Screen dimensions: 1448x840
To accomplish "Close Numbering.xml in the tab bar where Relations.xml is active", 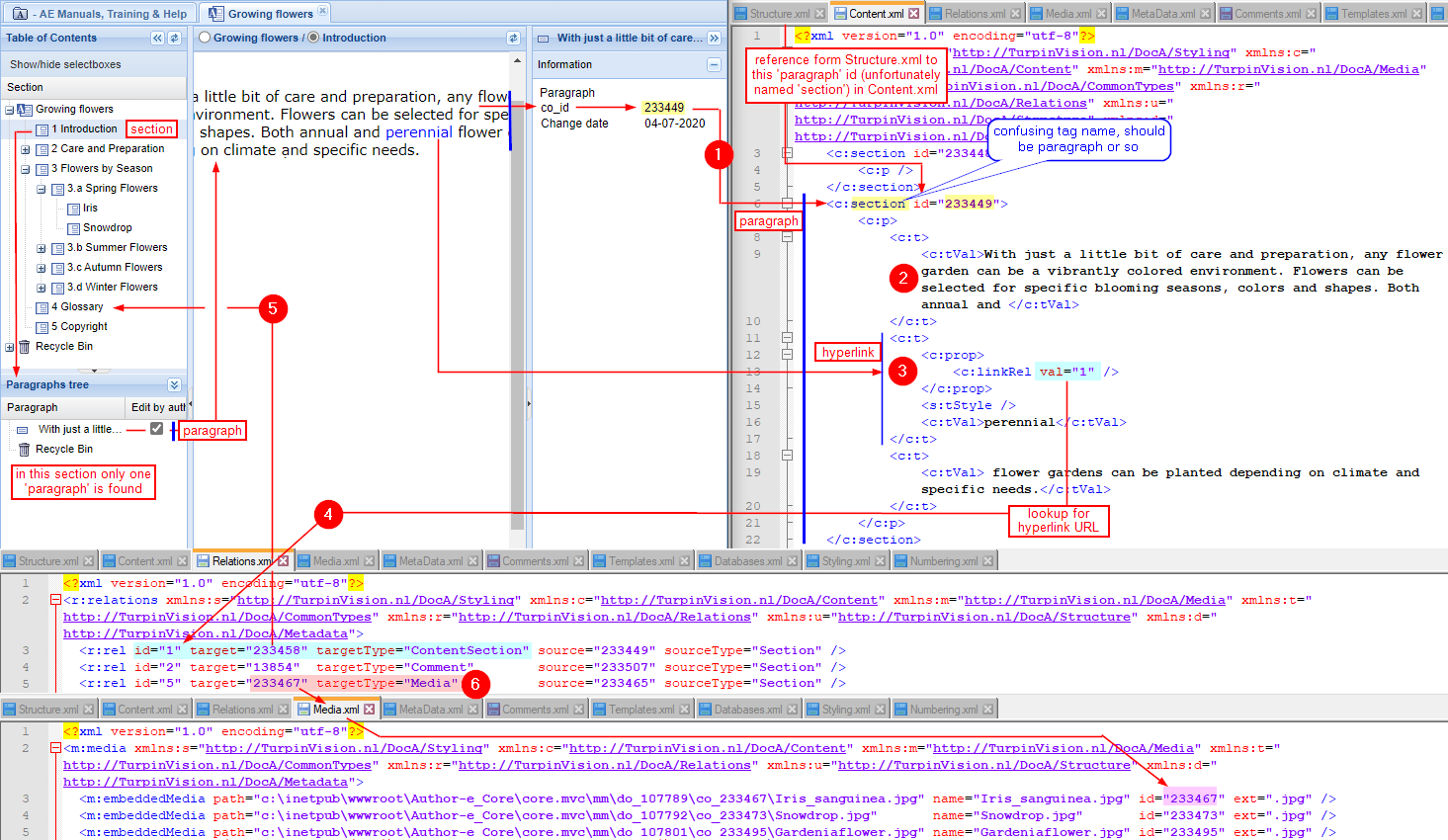I will click(x=987, y=561).
